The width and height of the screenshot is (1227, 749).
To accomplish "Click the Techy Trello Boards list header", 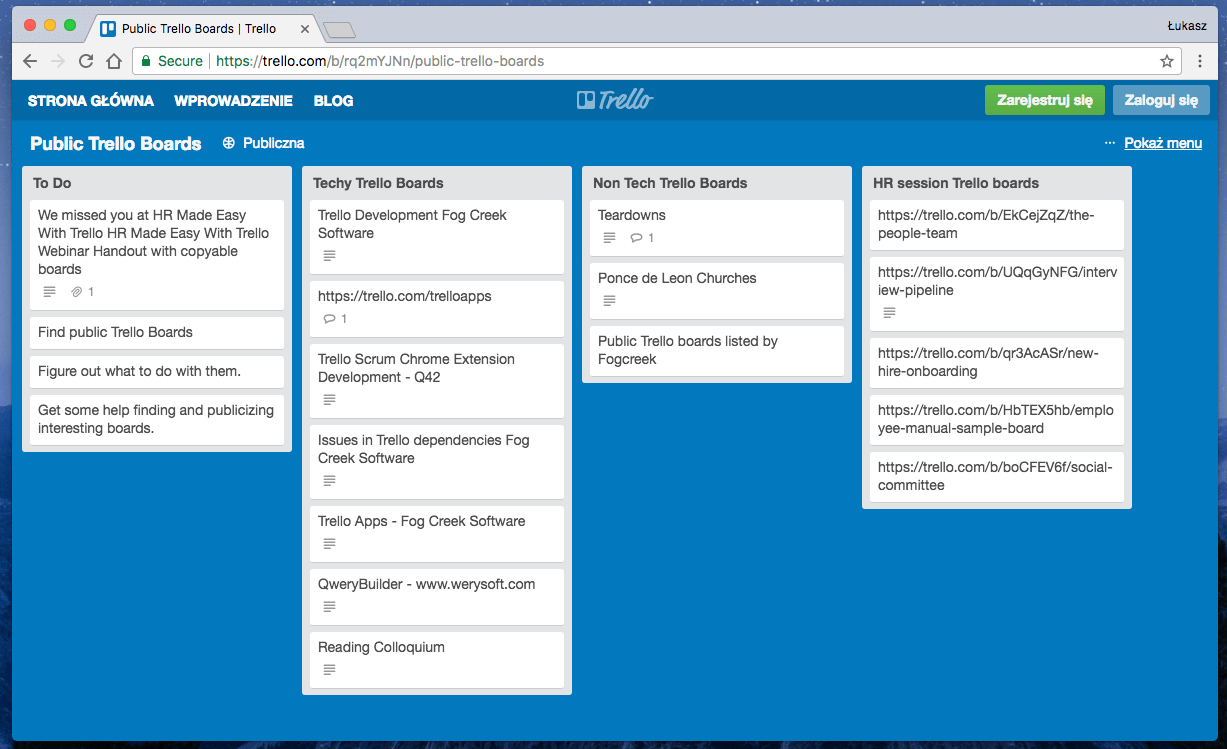I will (378, 183).
